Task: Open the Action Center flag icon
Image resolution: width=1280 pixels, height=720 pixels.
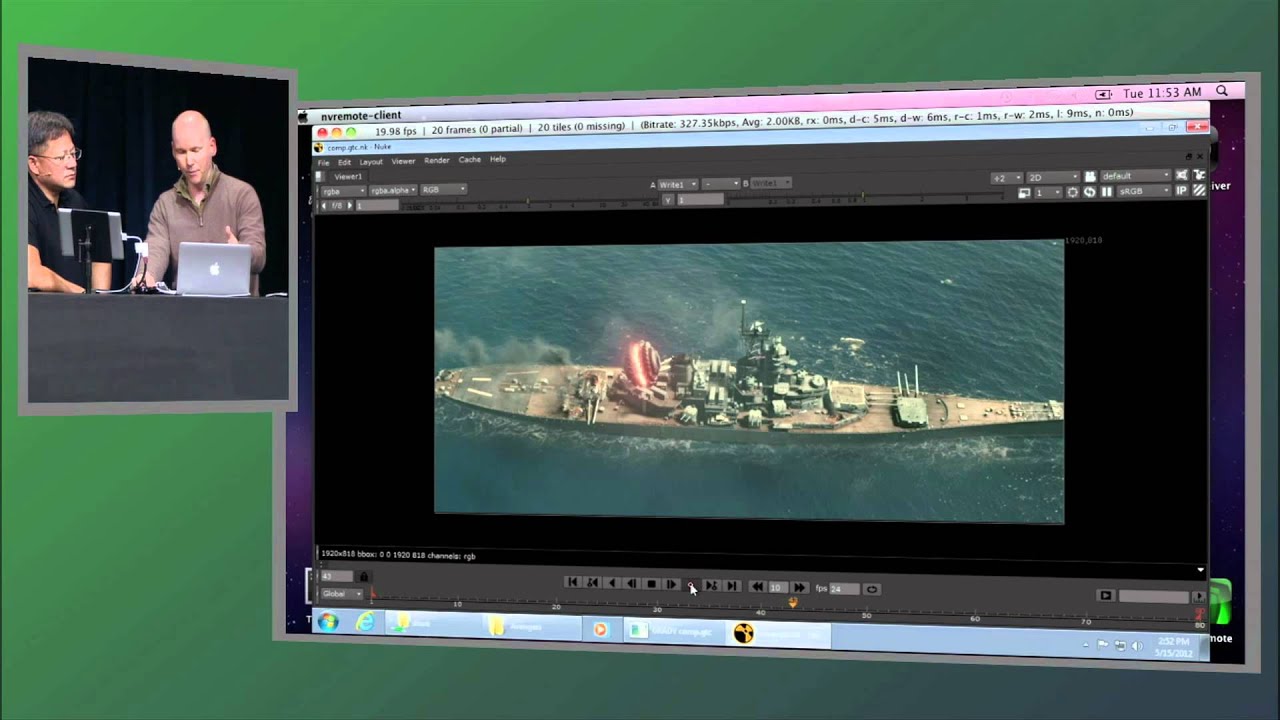Action: pos(1103,645)
